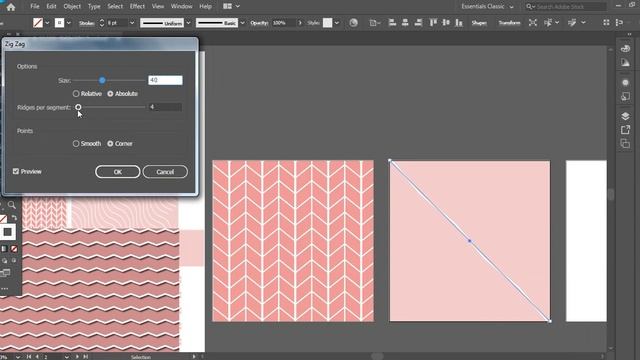Open the Object menu
Viewport: 640px width, 360px height.
(72, 7)
